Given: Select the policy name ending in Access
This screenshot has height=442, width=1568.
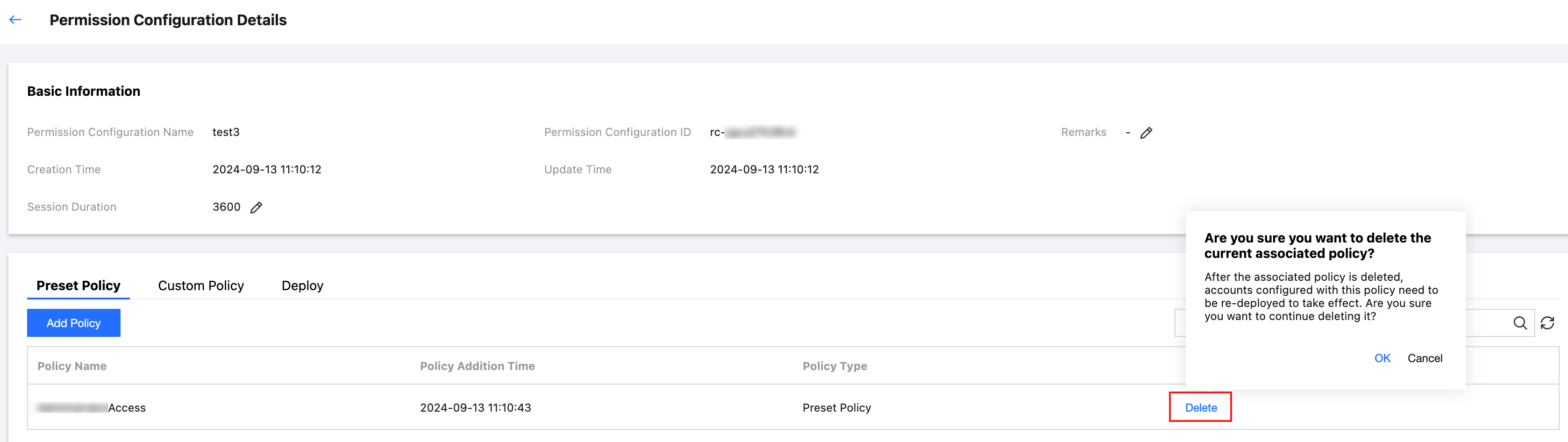Looking at the screenshot, I should coord(91,408).
